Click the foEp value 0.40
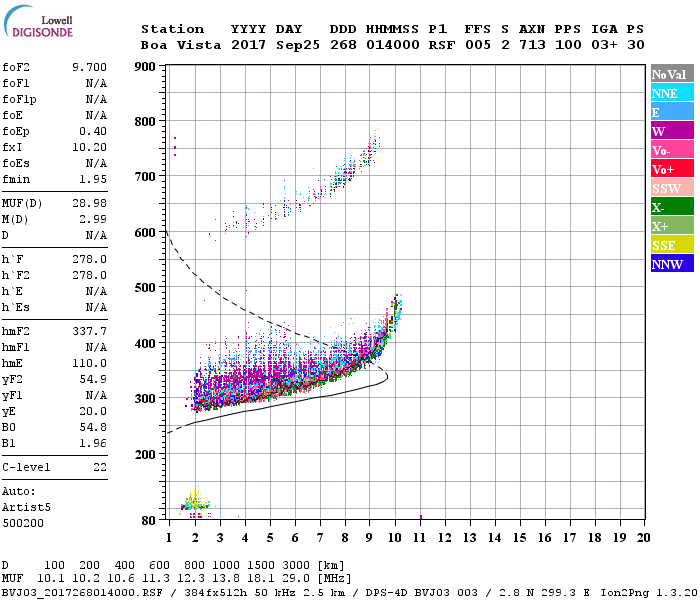This screenshot has width=700, height=600. pyautogui.click(x=93, y=131)
